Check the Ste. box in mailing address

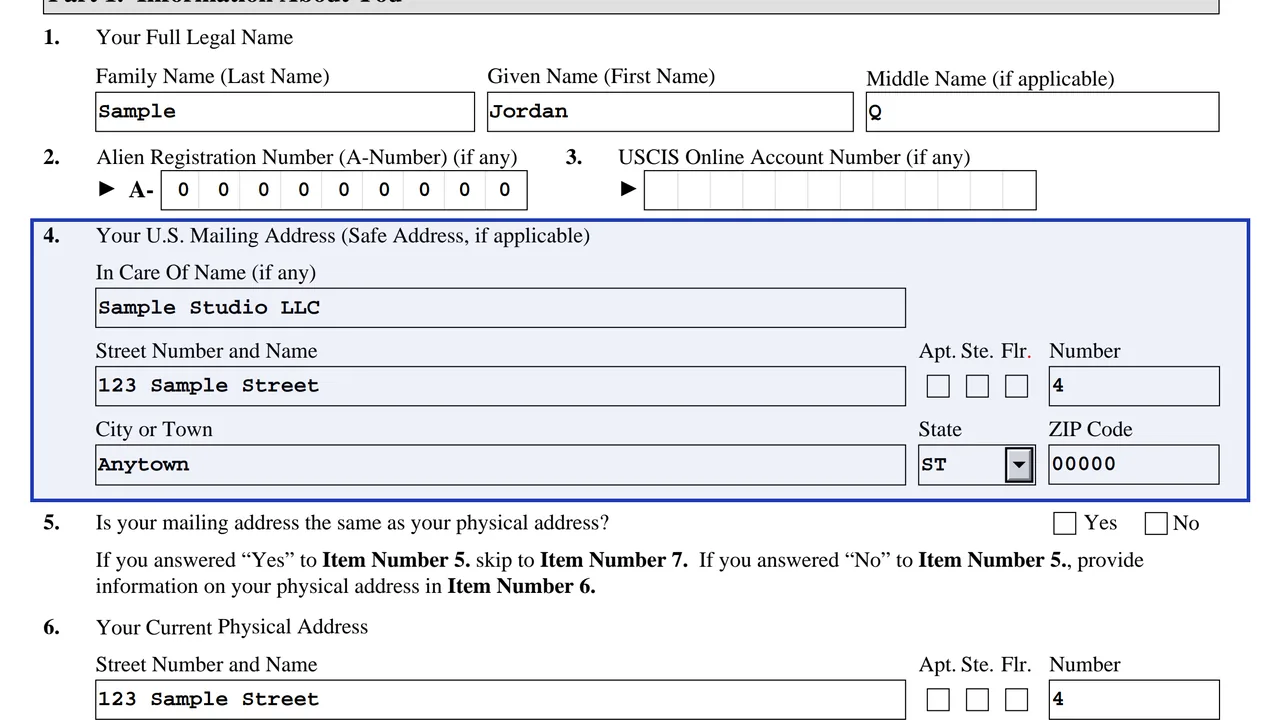tap(977, 386)
